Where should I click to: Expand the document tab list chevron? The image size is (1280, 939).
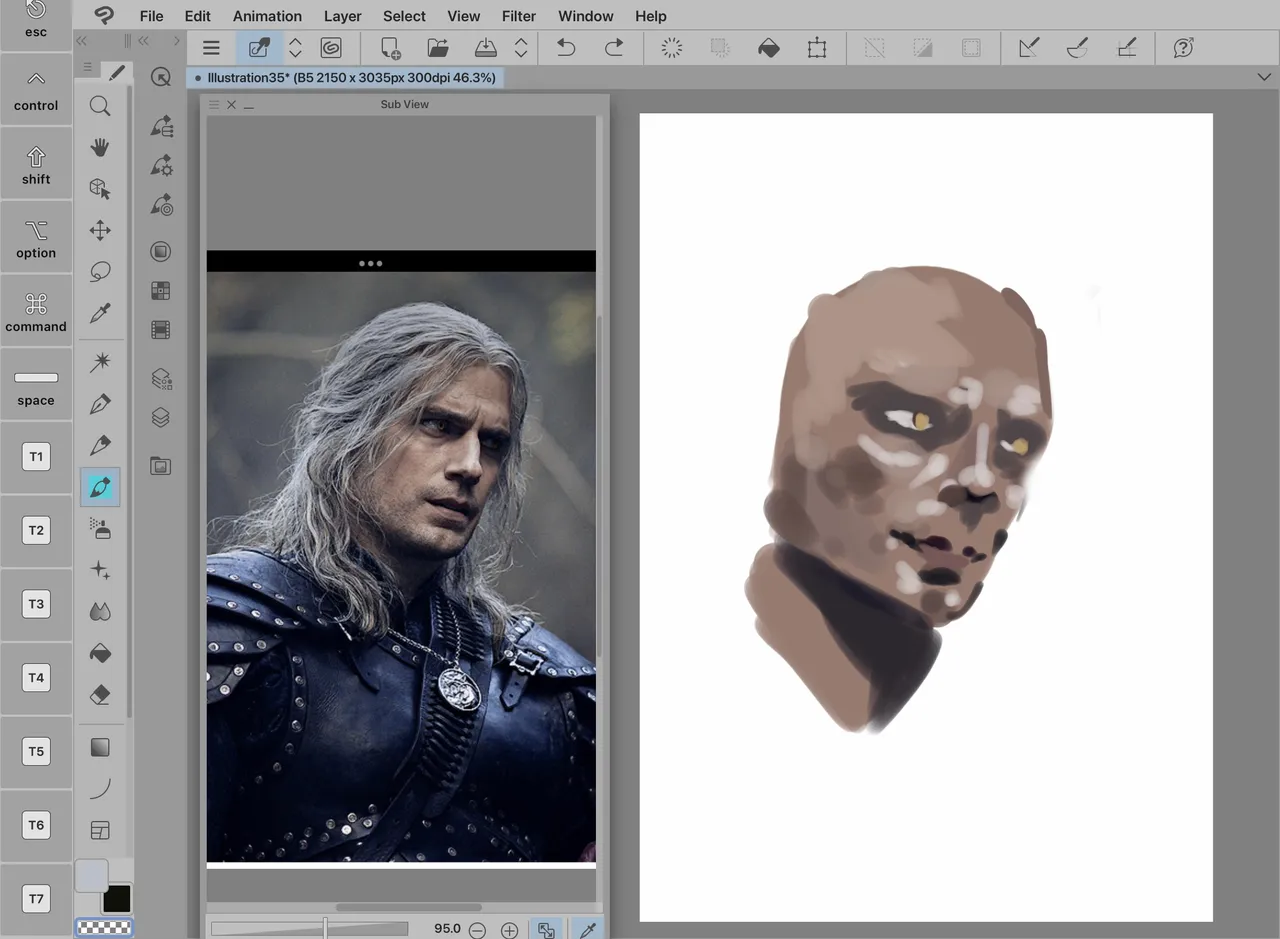[1264, 77]
